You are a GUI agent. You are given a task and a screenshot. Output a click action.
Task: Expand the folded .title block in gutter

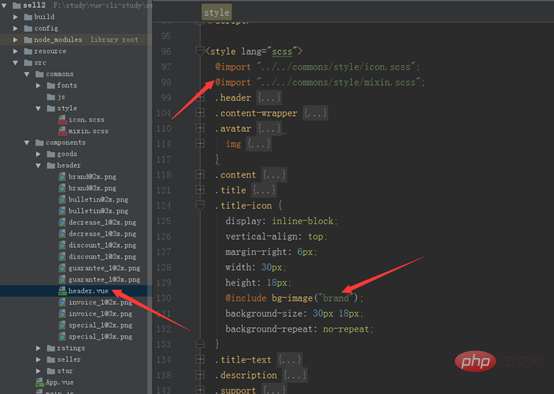click(200, 190)
